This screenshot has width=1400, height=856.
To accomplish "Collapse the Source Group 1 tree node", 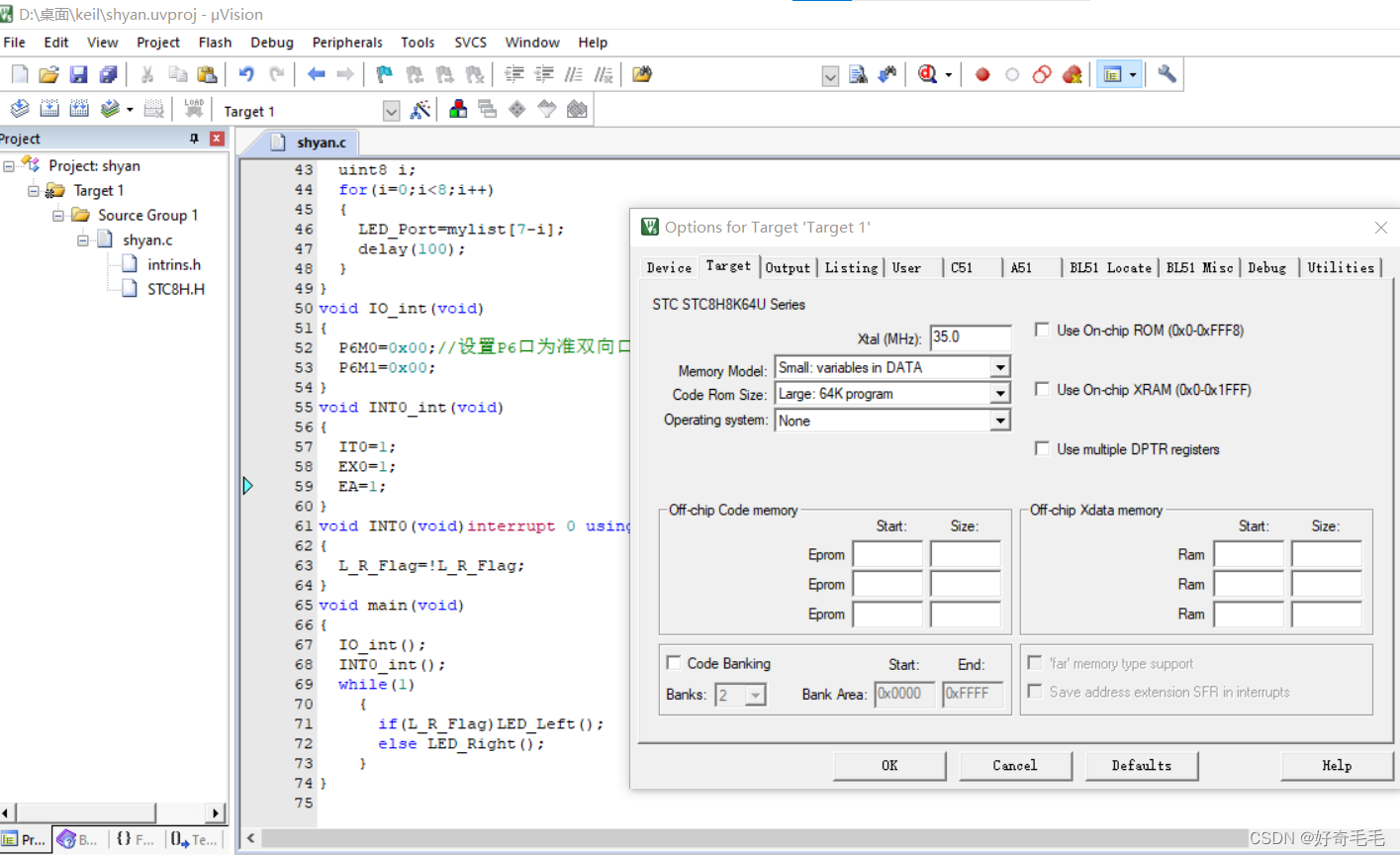I will coord(58,216).
